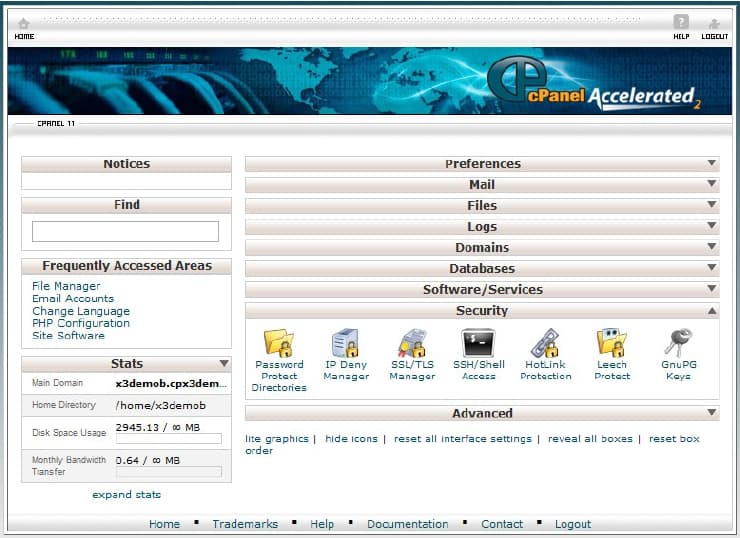The height and width of the screenshot is (538, 740).
Task: Expand the Mail section arrow
Action: click(x=711, y=185)
